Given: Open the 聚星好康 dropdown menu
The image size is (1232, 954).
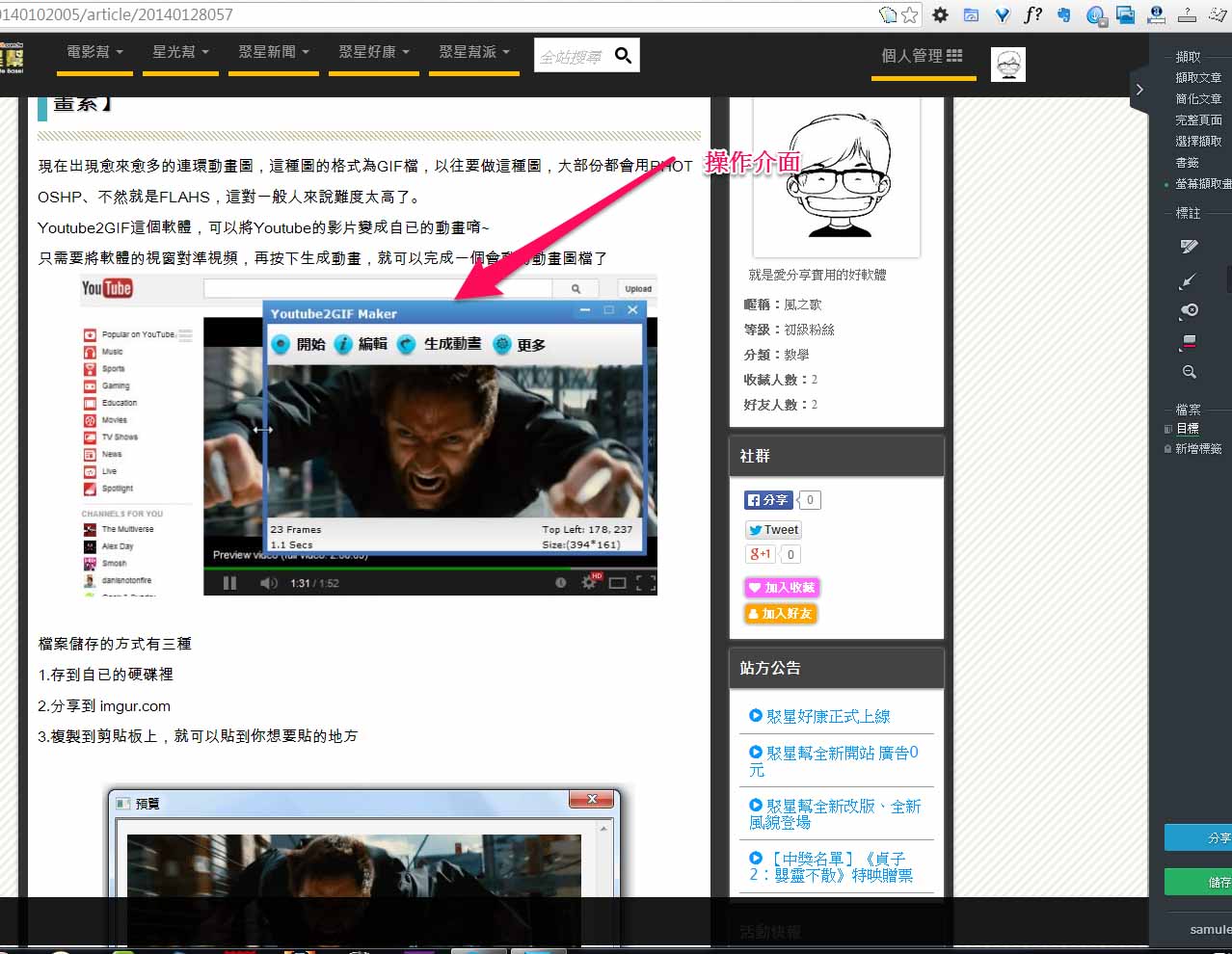Looking at the screenshot, I should click(374, 52).
